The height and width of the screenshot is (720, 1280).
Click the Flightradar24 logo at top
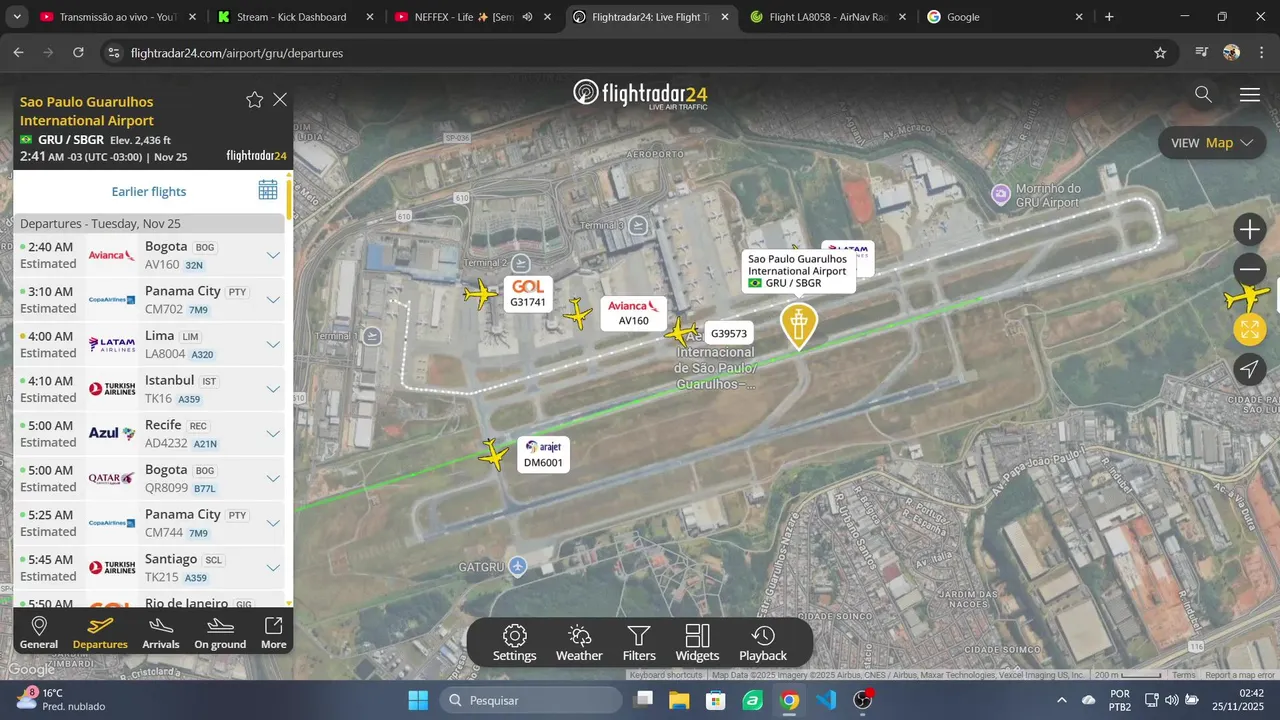pyautogui.click(x=640, y=94)
